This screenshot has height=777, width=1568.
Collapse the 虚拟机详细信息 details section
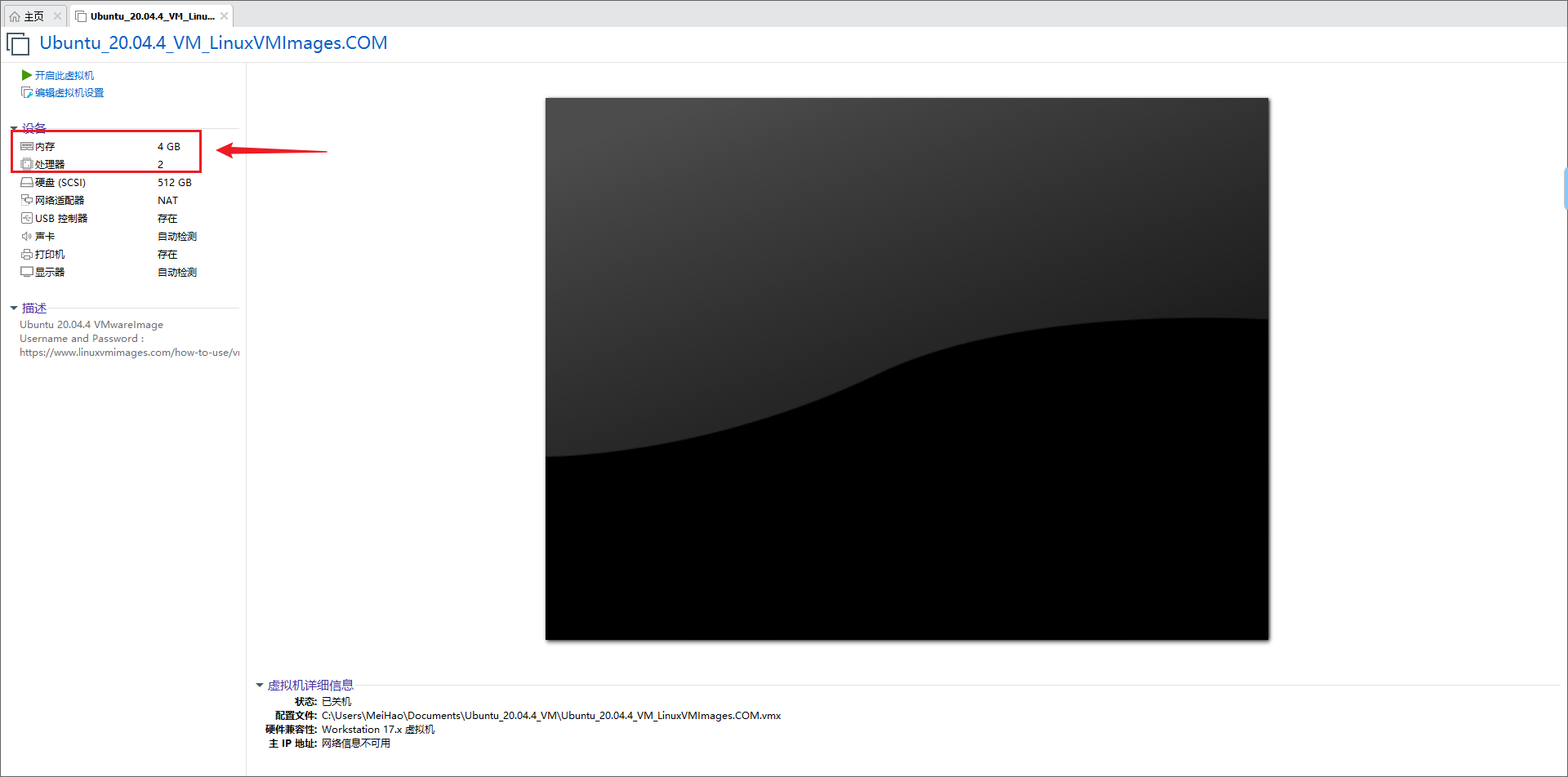click(260, 686)
